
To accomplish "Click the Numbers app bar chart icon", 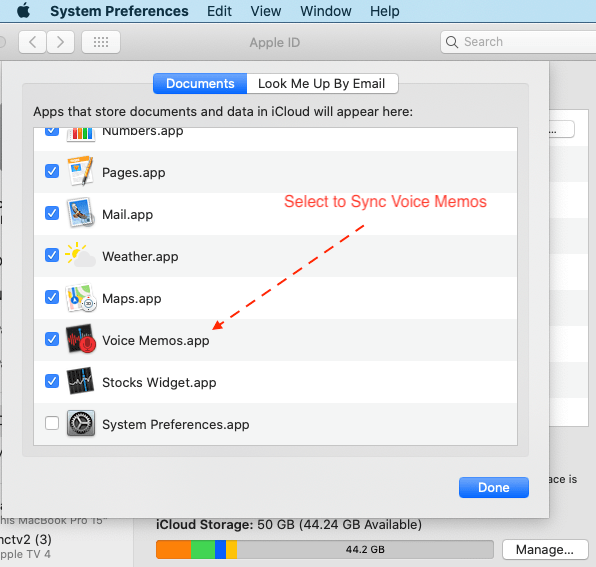I will click(x=81, y=135).
